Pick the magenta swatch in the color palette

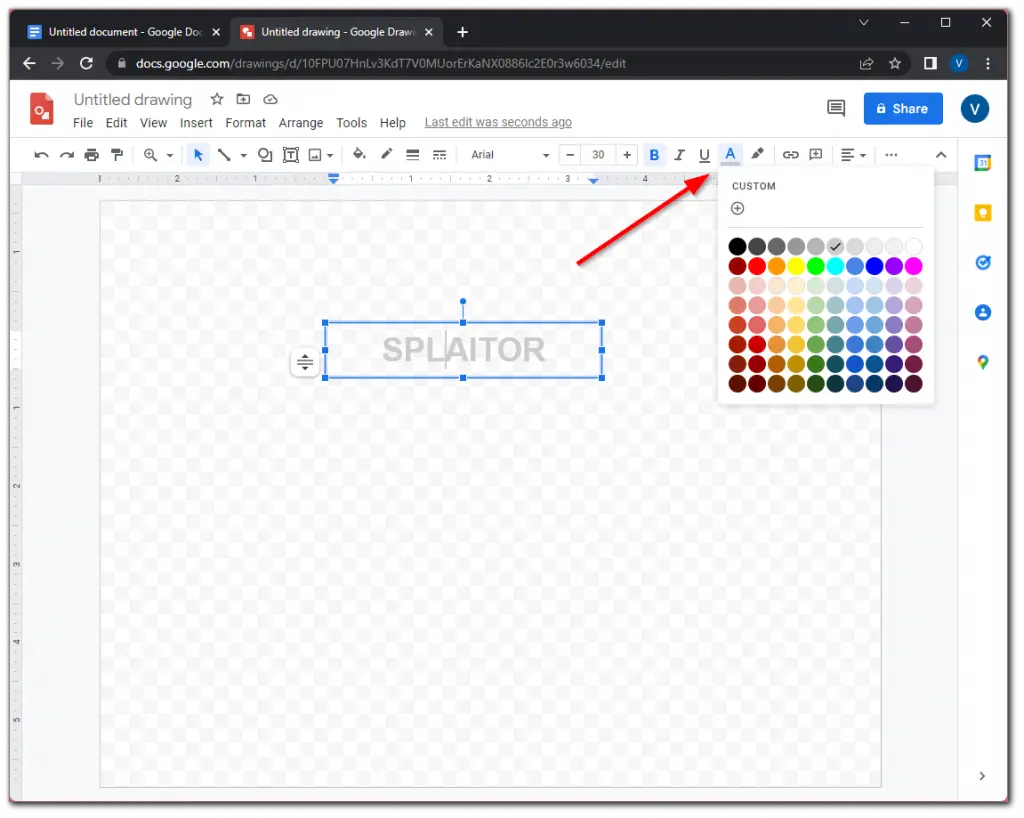tap(913, 265)
